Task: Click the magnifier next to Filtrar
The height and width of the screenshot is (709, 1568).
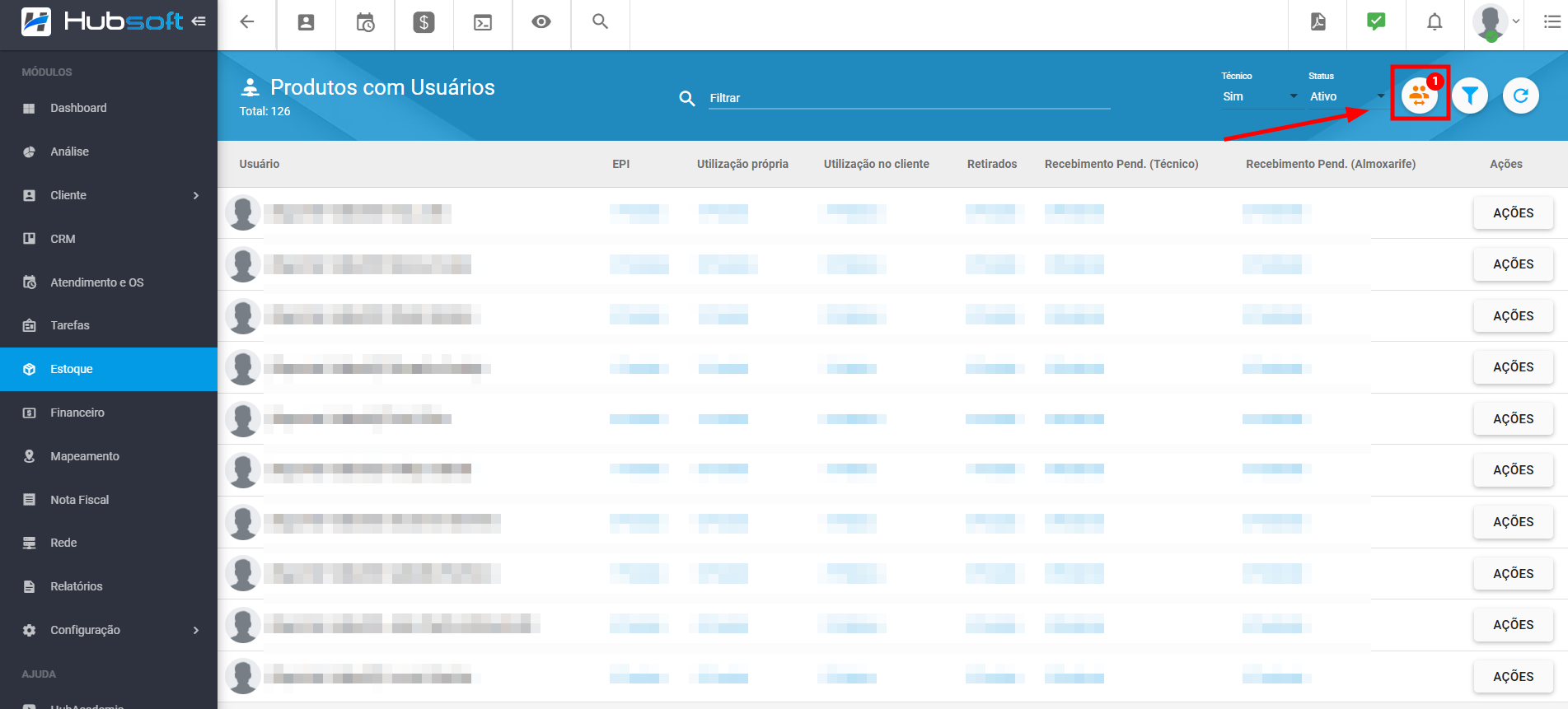Action: (x=686, y=99)
